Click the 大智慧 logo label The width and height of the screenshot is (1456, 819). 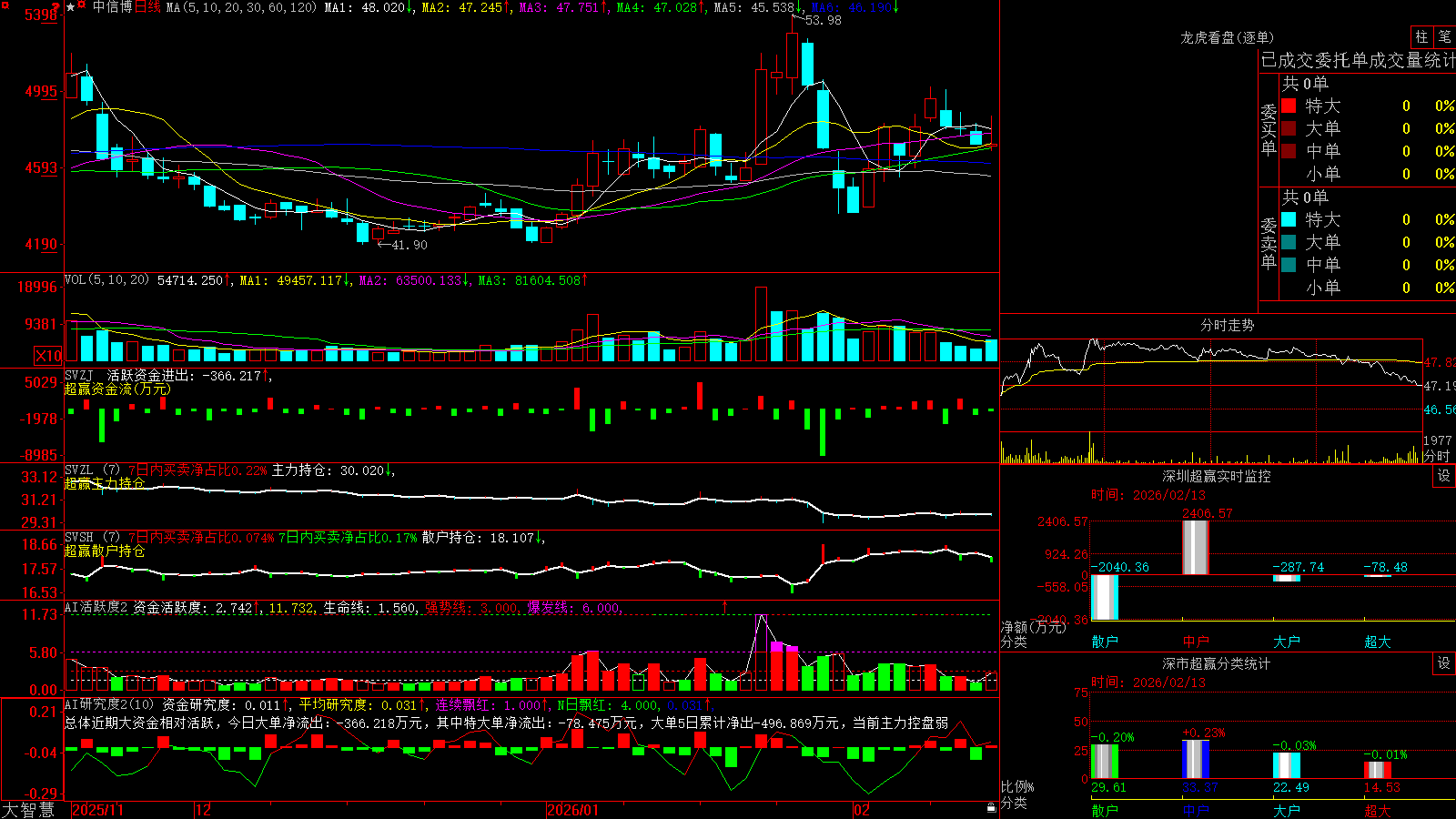pos(28,809)
